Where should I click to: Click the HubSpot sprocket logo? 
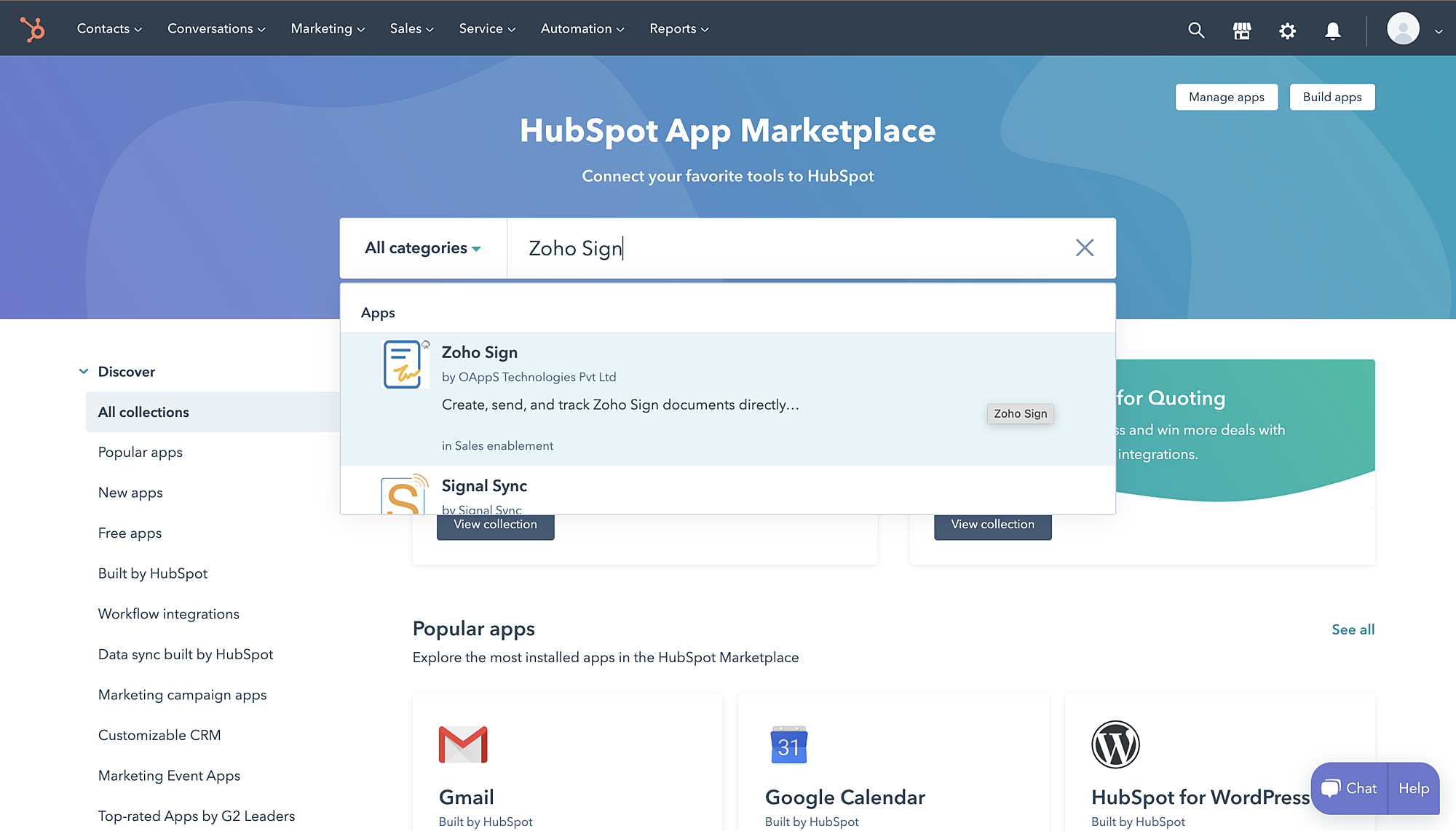32,29
